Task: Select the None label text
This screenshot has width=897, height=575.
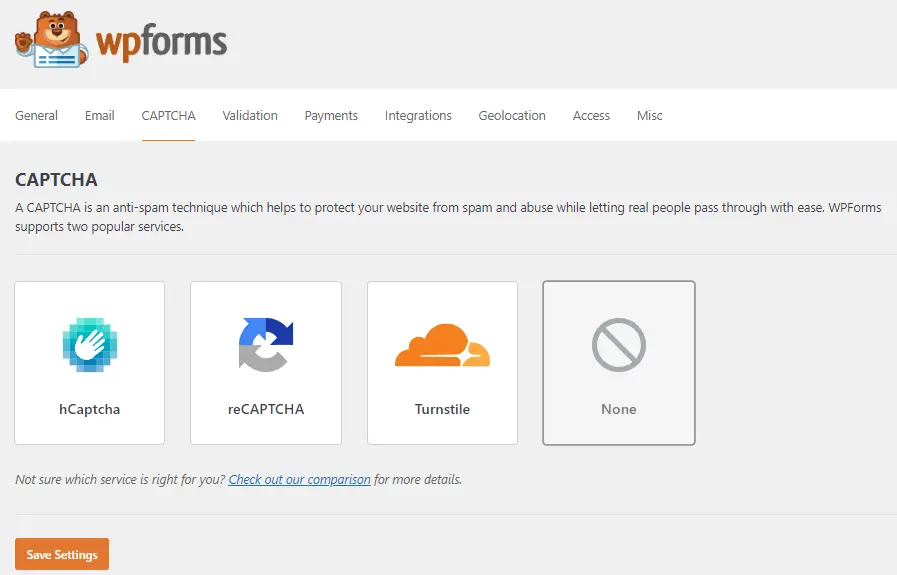Action: [x=619, y=409]
